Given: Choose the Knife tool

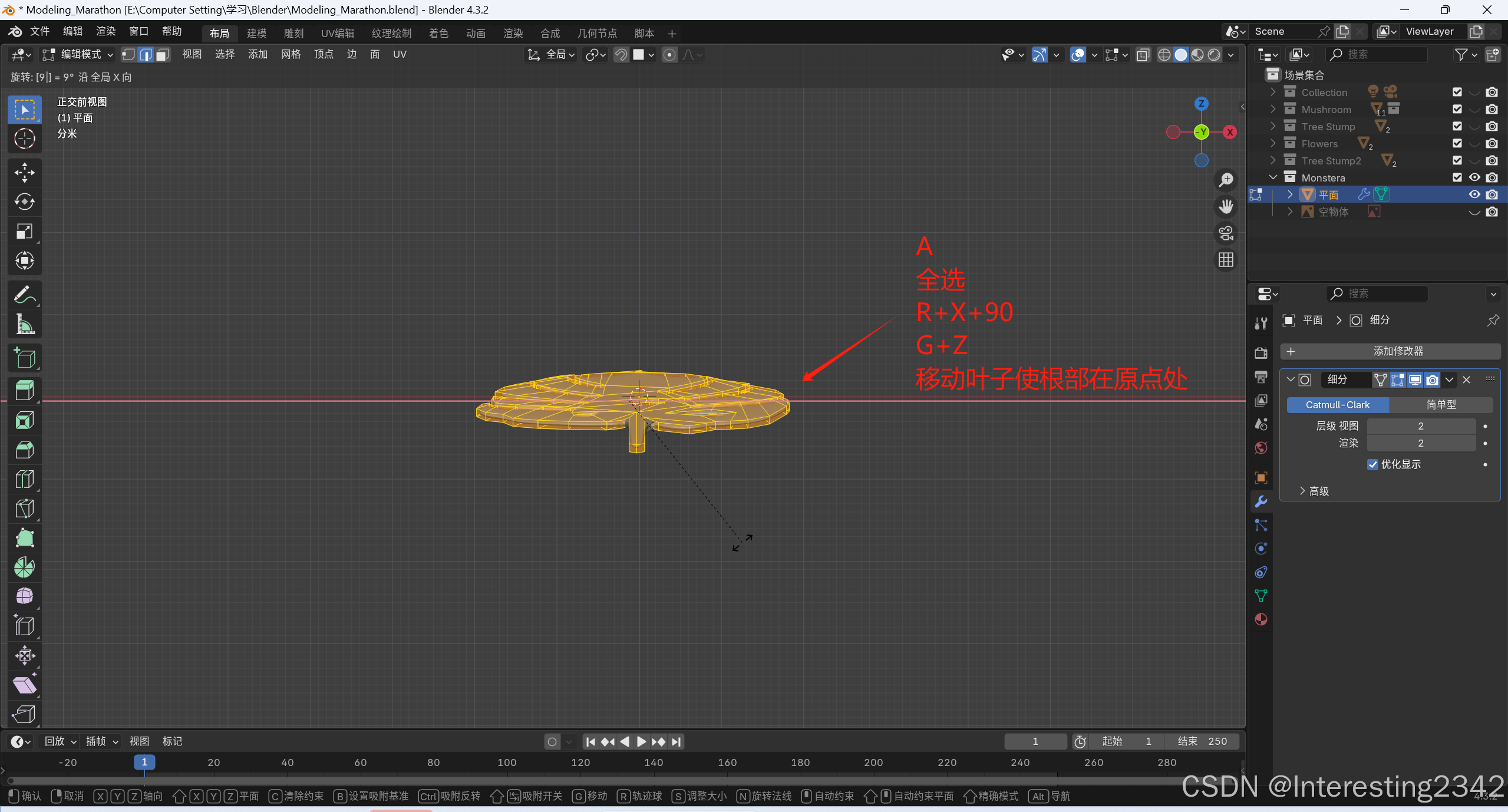Looking at the screenshot, I should 24,509.
